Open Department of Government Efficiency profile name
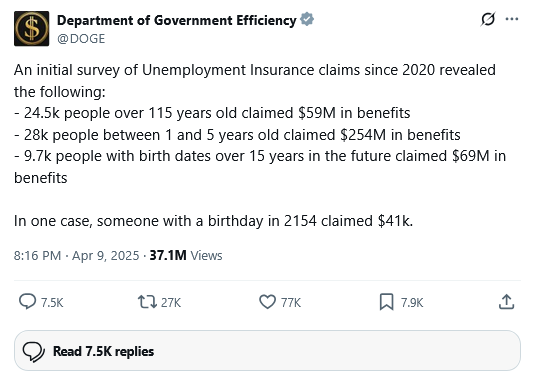This screenshot has height=377, width=535. [x=177, y=20]
